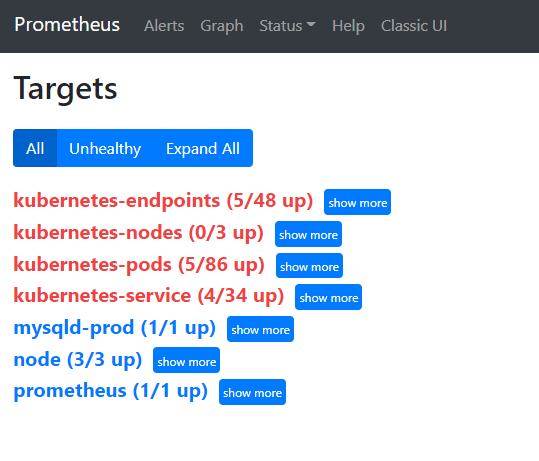Image resolution: width=539 pixels, height=461 pixels.
Task: Open kubernetes-endpoints (5/48 up) heading link
Action: coord(163,201)
